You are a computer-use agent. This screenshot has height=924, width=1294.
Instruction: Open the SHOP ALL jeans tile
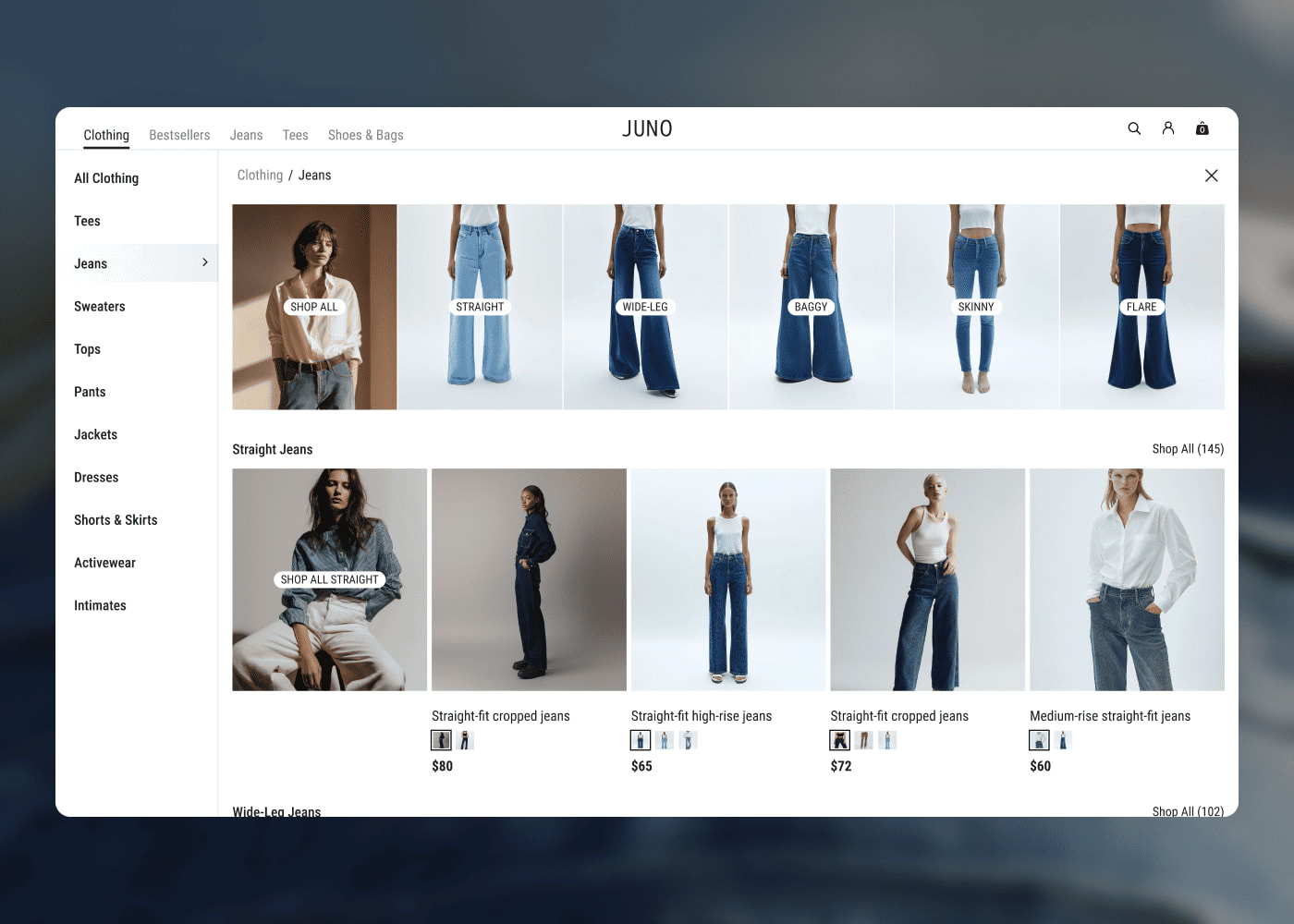[x=314, y=307]
